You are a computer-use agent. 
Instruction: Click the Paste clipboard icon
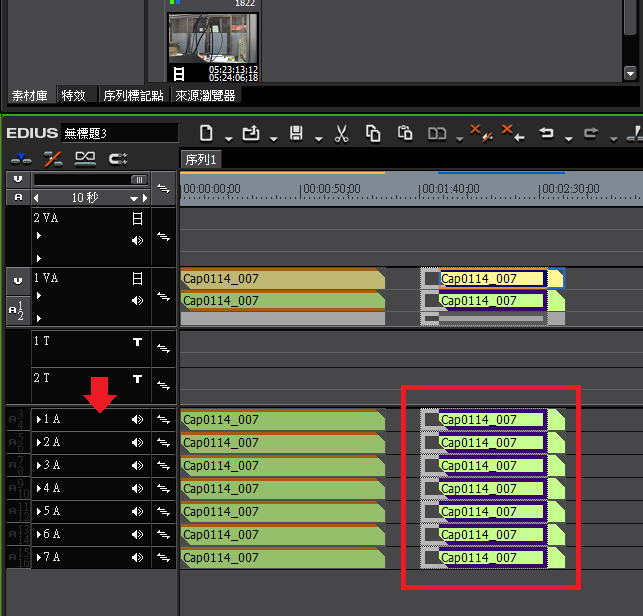405,133
